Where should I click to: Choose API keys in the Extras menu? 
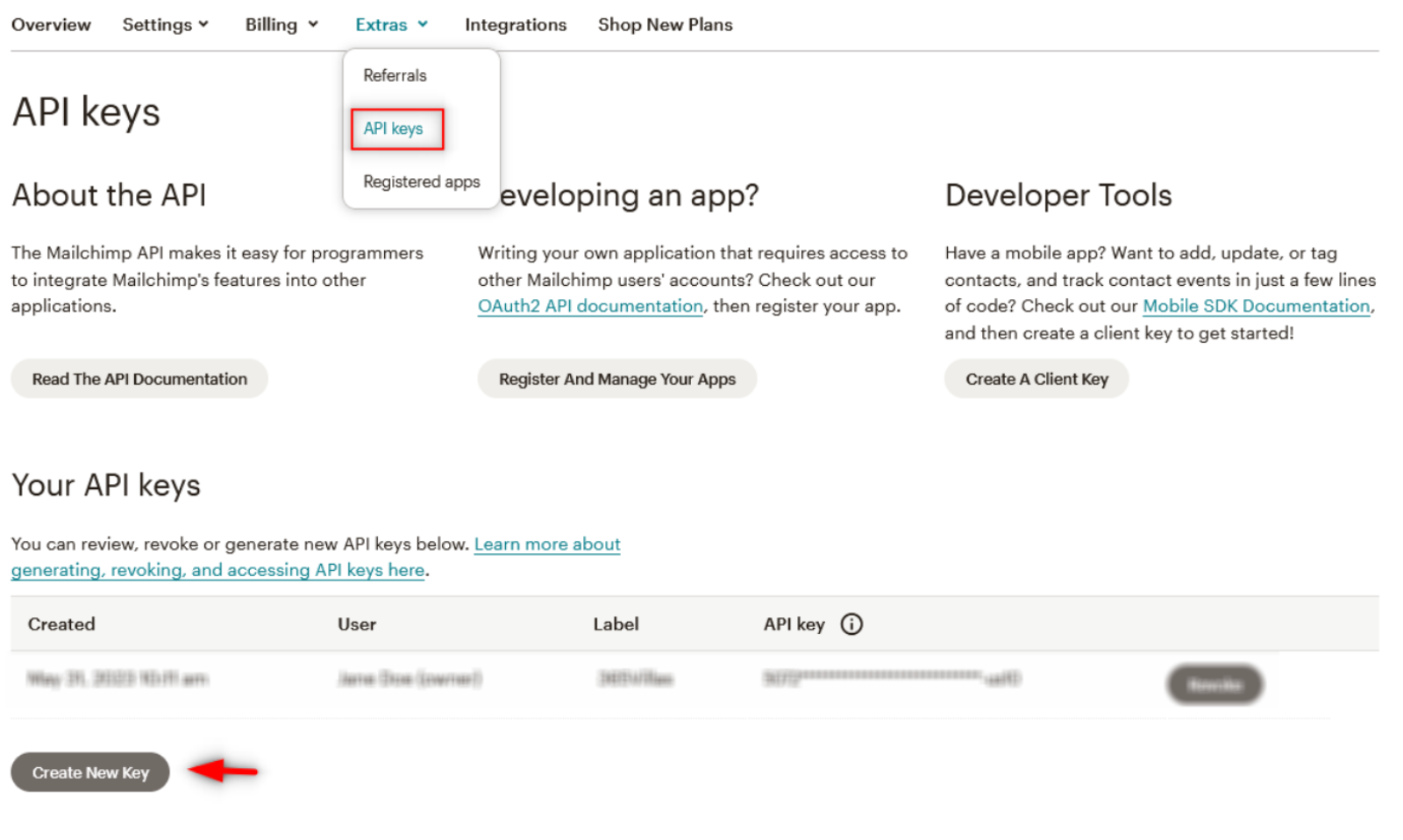[x=394, y=129]
